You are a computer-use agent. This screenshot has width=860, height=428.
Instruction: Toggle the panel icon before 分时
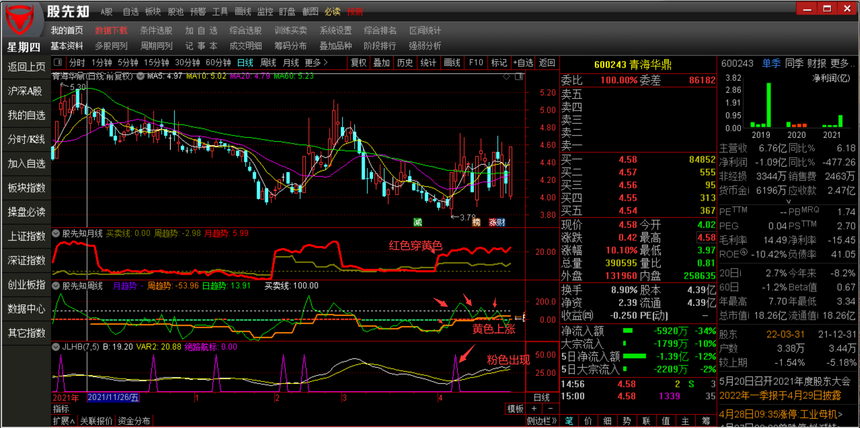tap(58, 63)
